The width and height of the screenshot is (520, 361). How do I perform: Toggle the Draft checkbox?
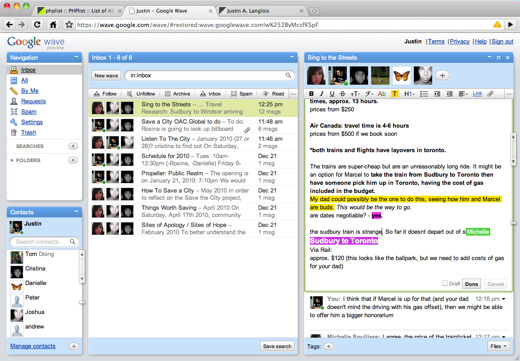point(445,283)
